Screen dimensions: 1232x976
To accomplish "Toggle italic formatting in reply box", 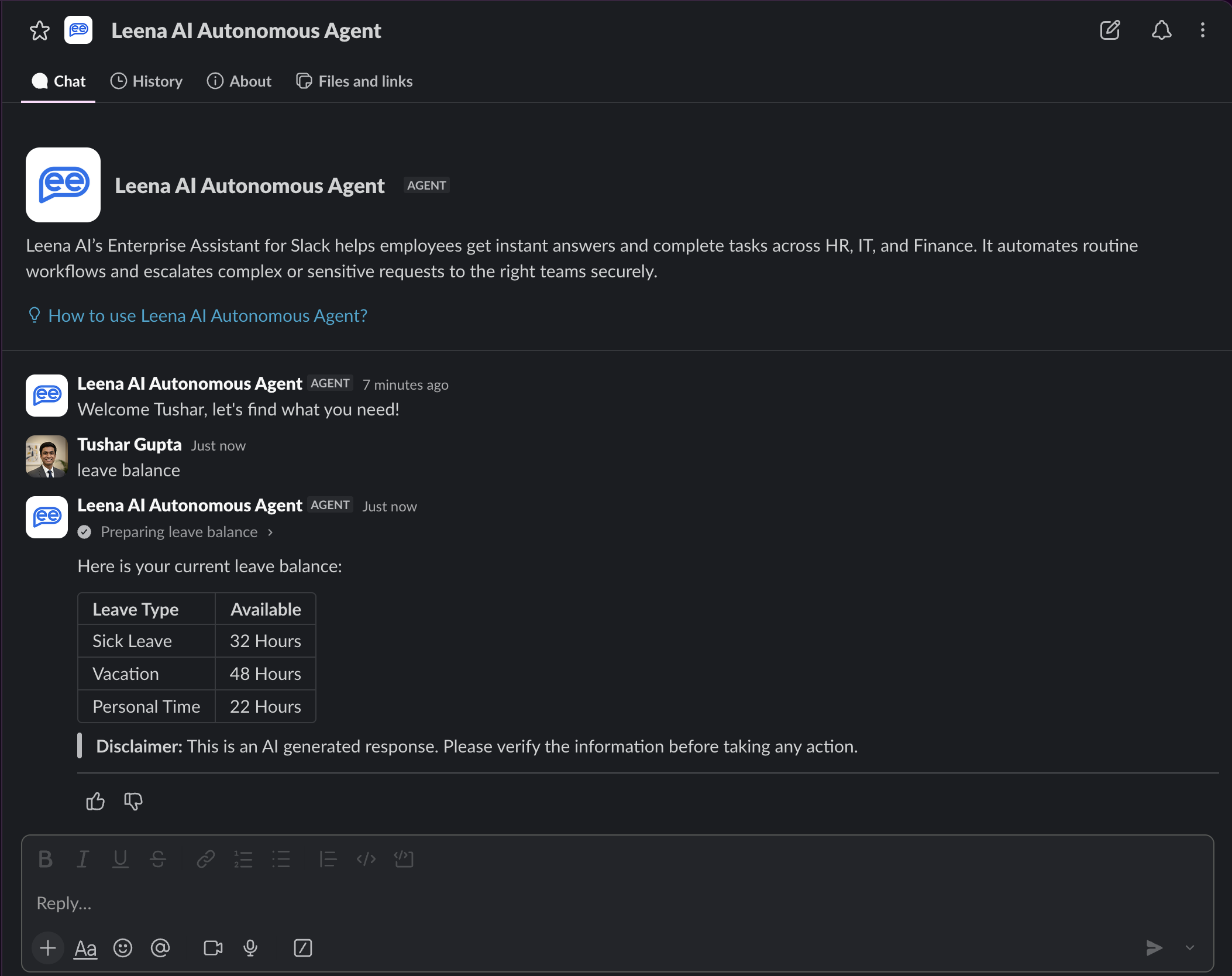I will click(x=82, y=859).
